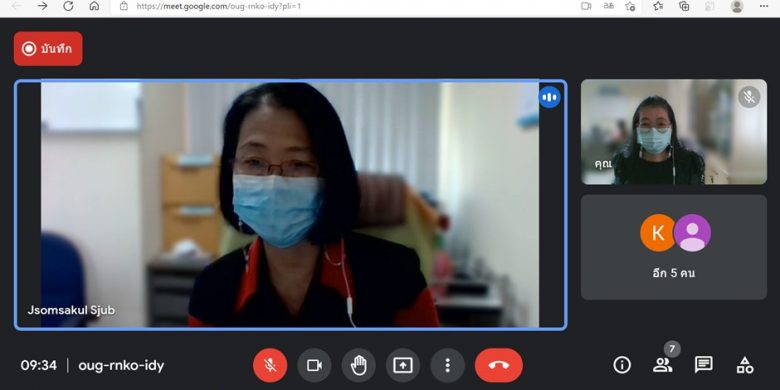Open the 'อีก 5 คน' other participants tile
780x390 pixels.
click(x=674, y=247)
